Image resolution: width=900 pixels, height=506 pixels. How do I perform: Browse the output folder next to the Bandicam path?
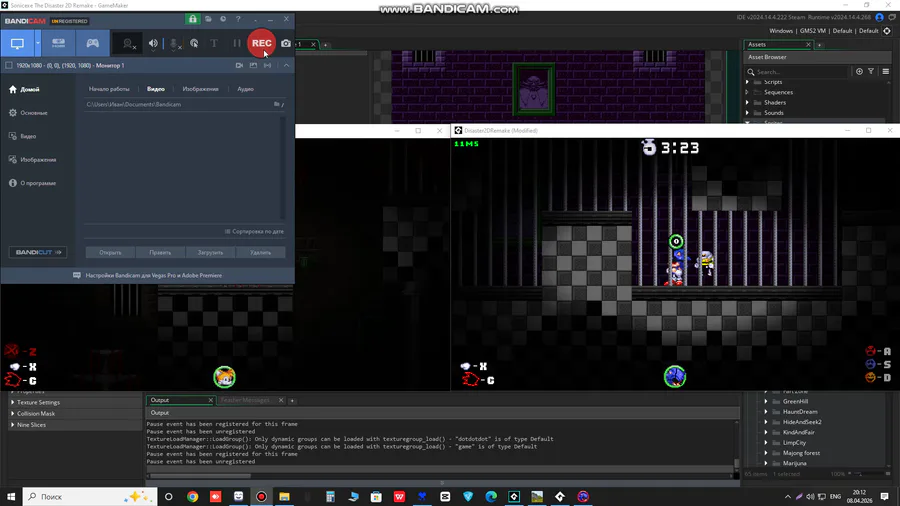[x=278, y=104]
